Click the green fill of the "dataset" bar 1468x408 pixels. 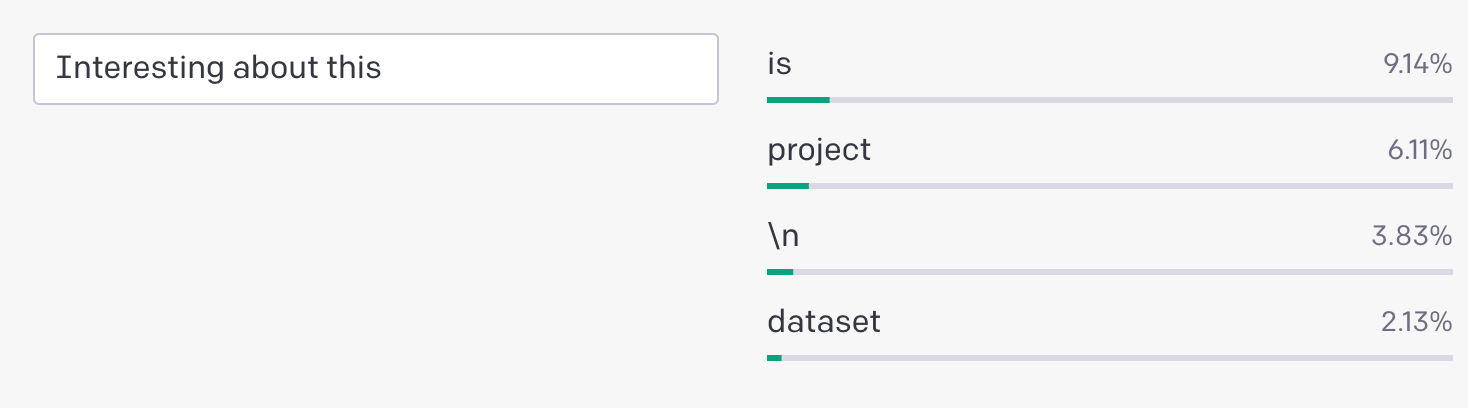point(775,357)
